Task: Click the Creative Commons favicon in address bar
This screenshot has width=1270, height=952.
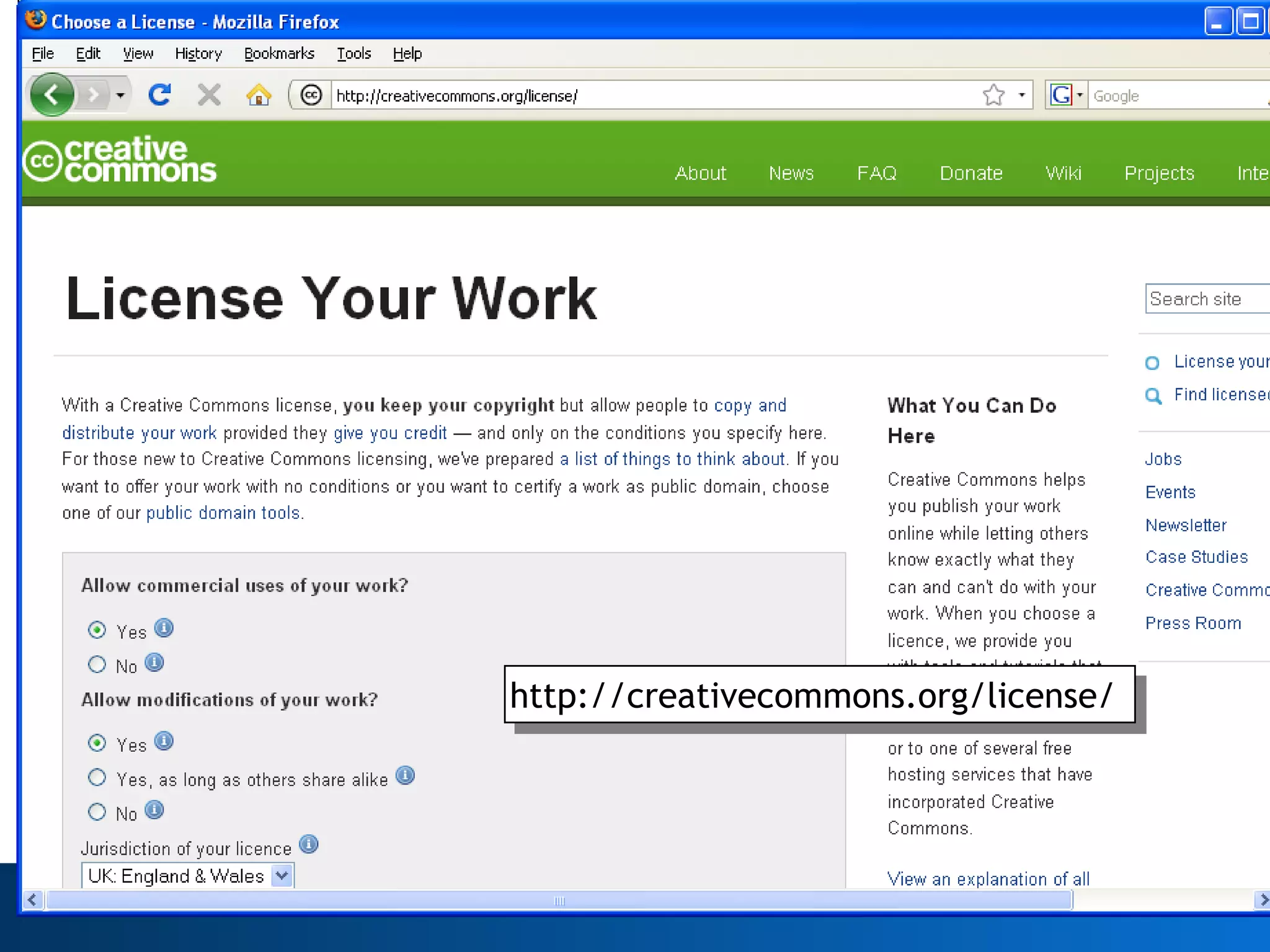Action: [311, 95]
